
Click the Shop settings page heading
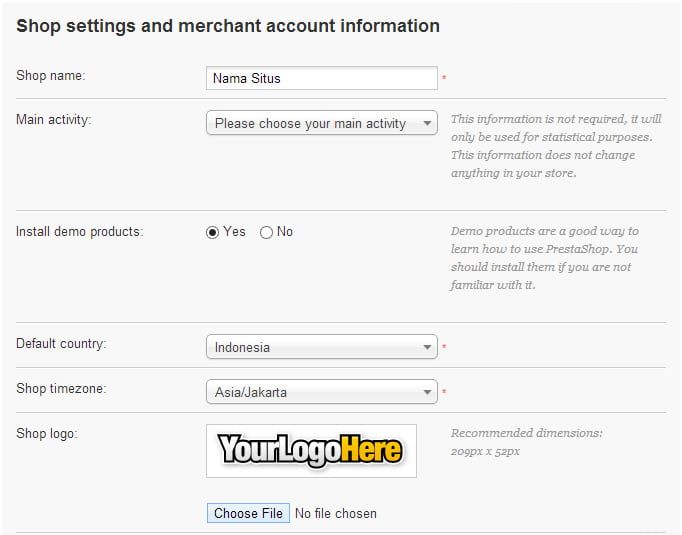pos(228,26)
